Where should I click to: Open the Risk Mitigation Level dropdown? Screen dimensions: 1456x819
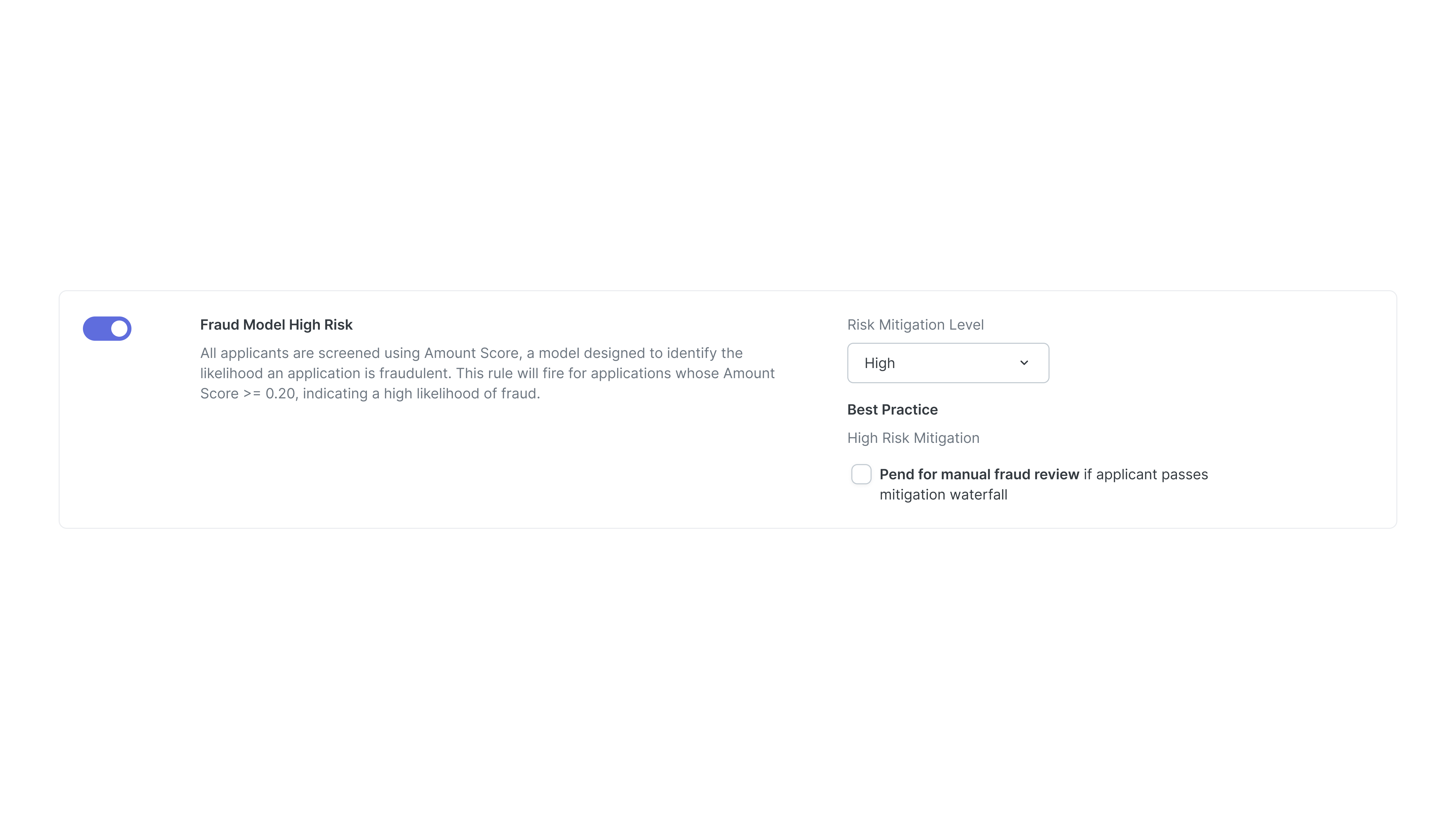(x=947, y=363)
